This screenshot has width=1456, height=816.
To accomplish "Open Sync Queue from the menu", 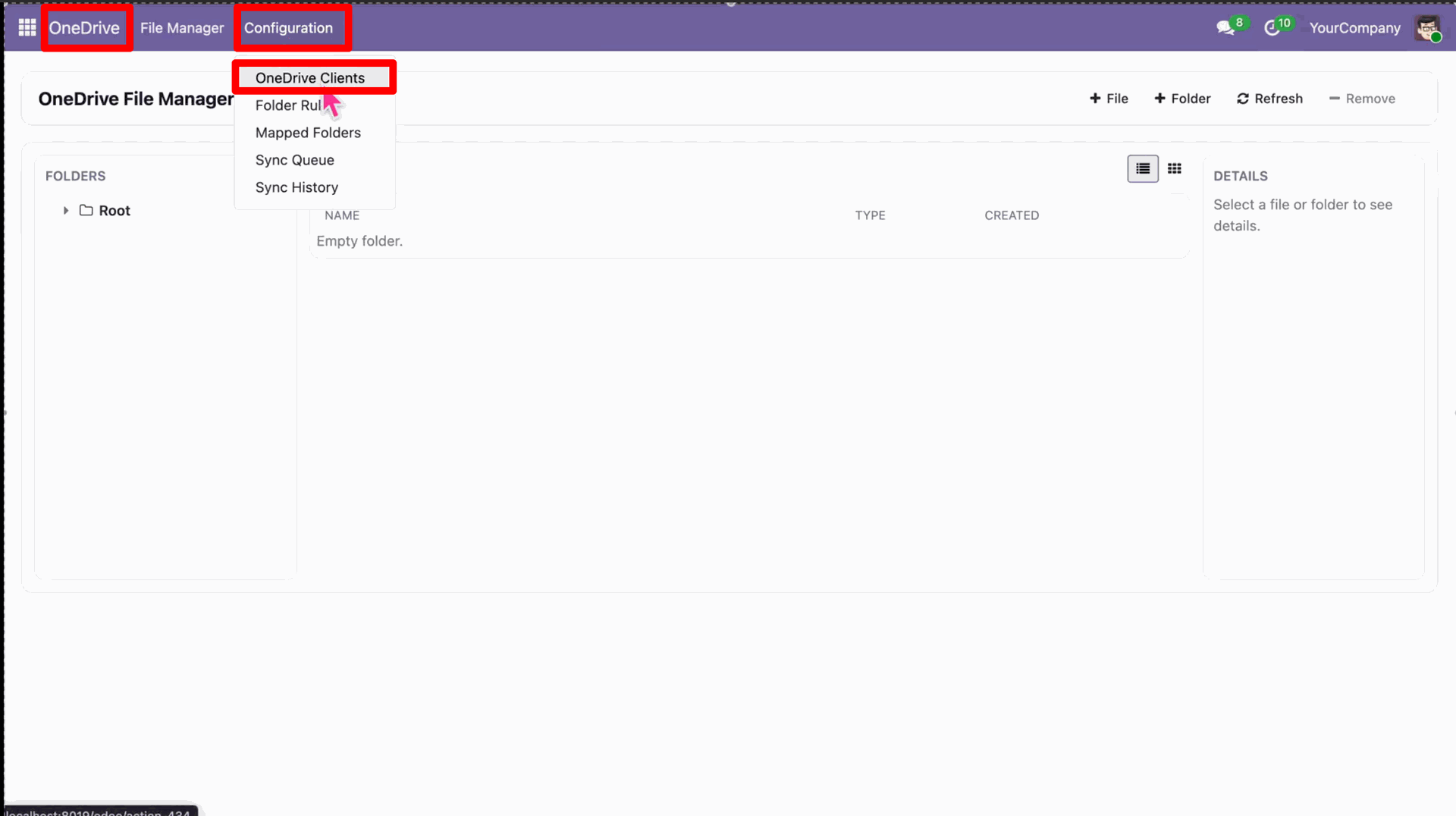I will 295,160.
